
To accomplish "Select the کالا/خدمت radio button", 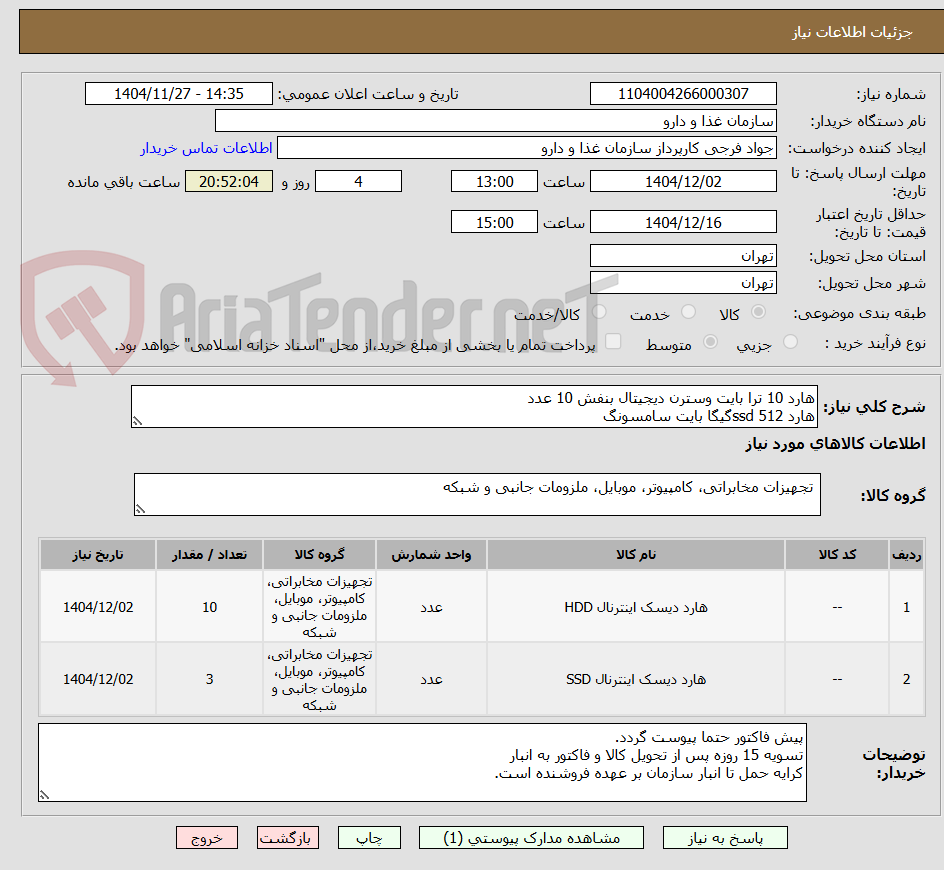I will [x=599, y=311].
